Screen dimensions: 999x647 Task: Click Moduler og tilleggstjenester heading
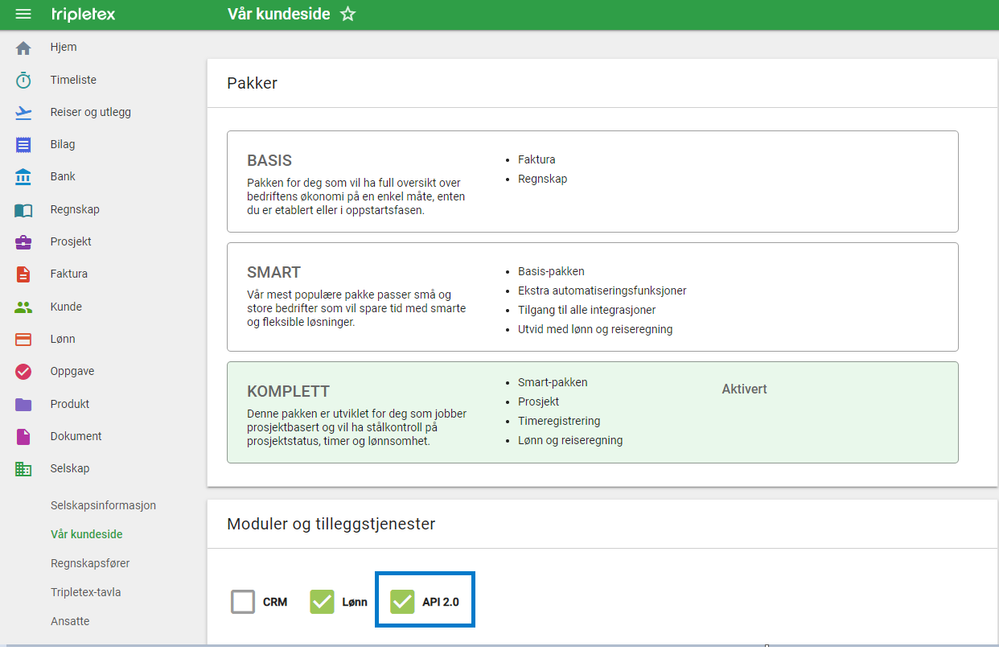point(331,524)
